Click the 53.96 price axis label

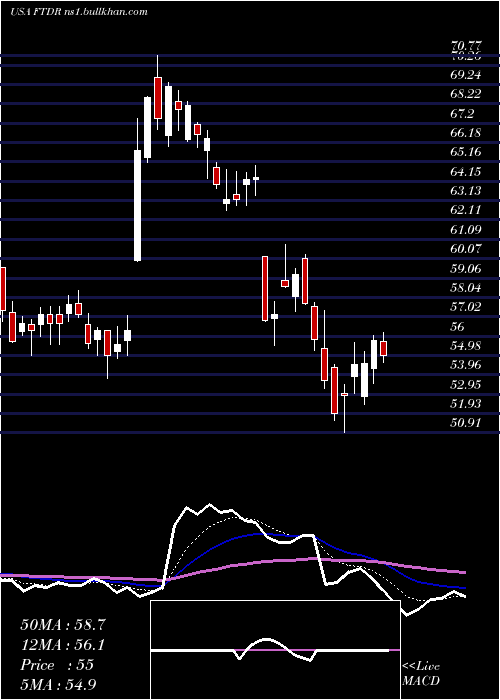click(x=466, y=365)
